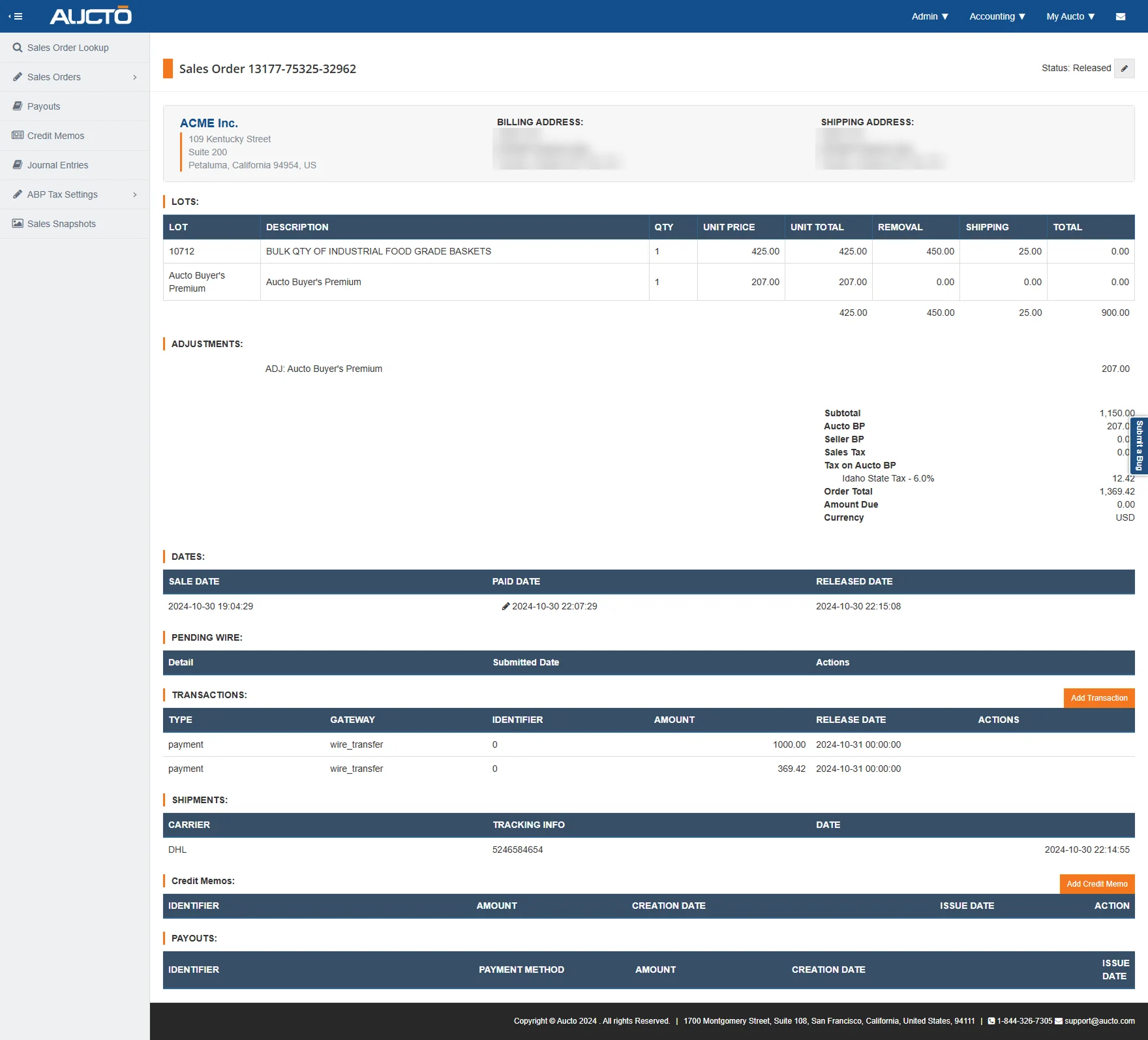Go to Payouts in sidebar
The height and width of the screenshot is (1040, 1148).
(x=75, y=106)
